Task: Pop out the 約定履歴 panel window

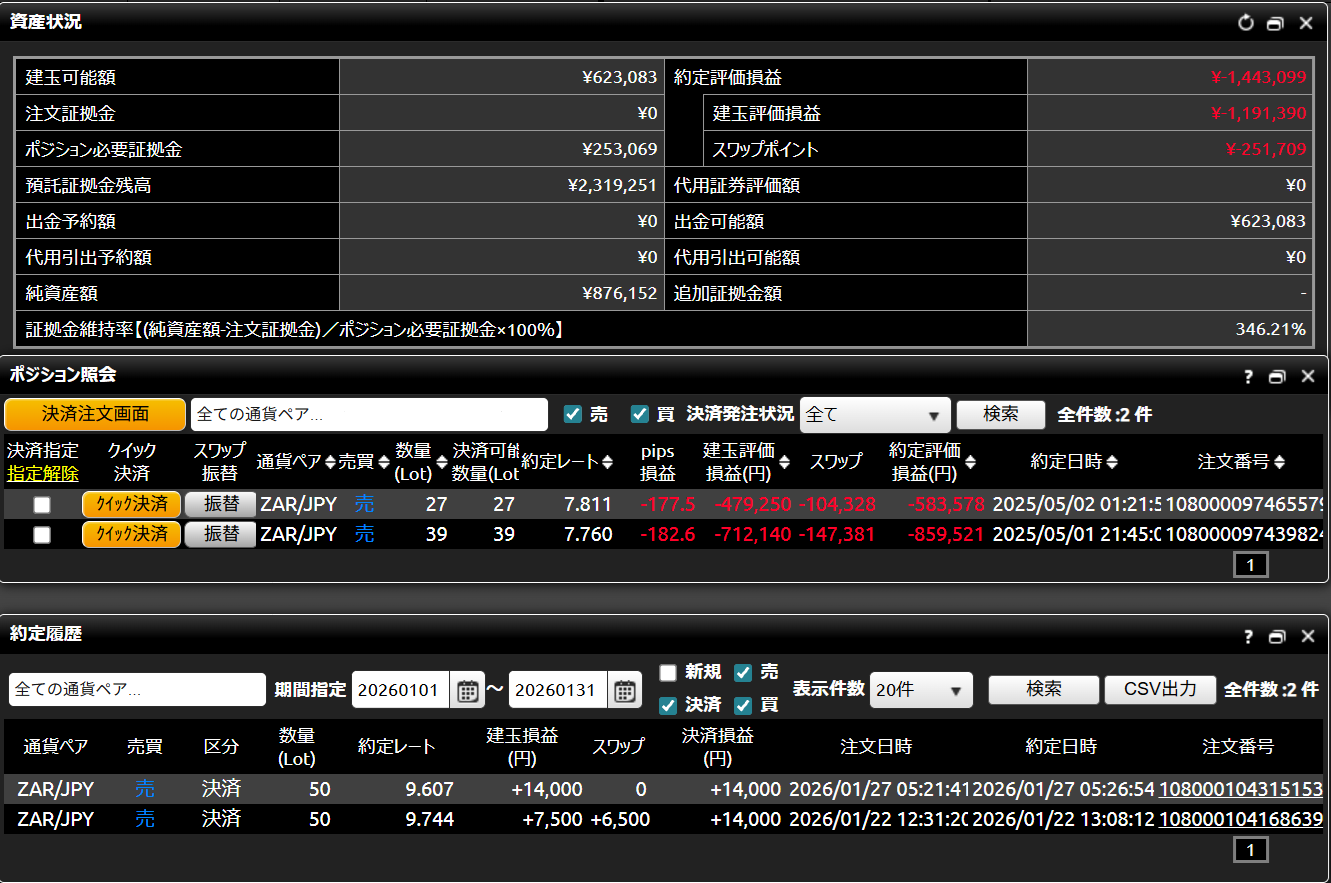Action: point(1276,637)
